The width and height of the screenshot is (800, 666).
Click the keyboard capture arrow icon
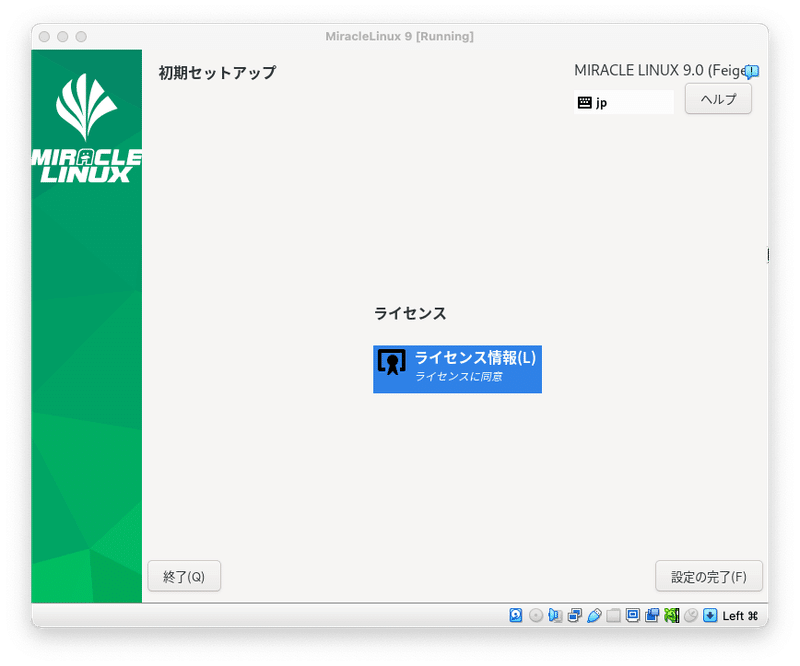click(x=710, y=615)
